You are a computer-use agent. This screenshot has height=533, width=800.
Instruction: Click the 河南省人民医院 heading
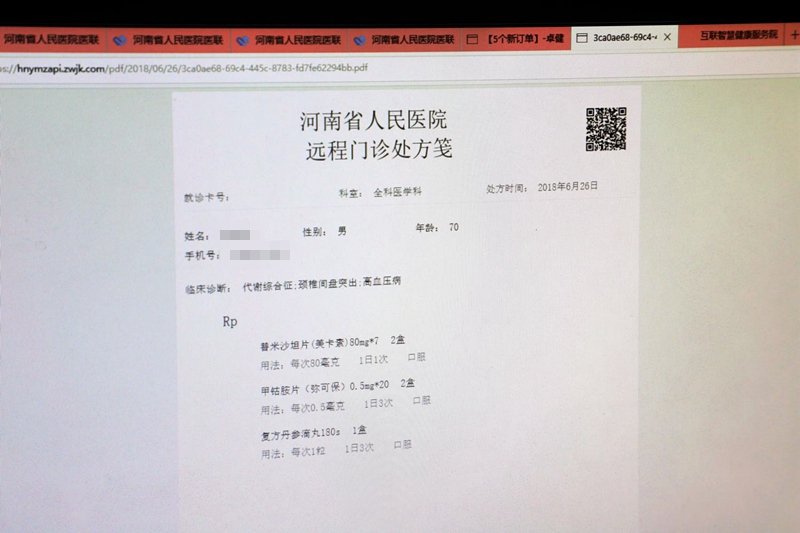click(373, 120)
